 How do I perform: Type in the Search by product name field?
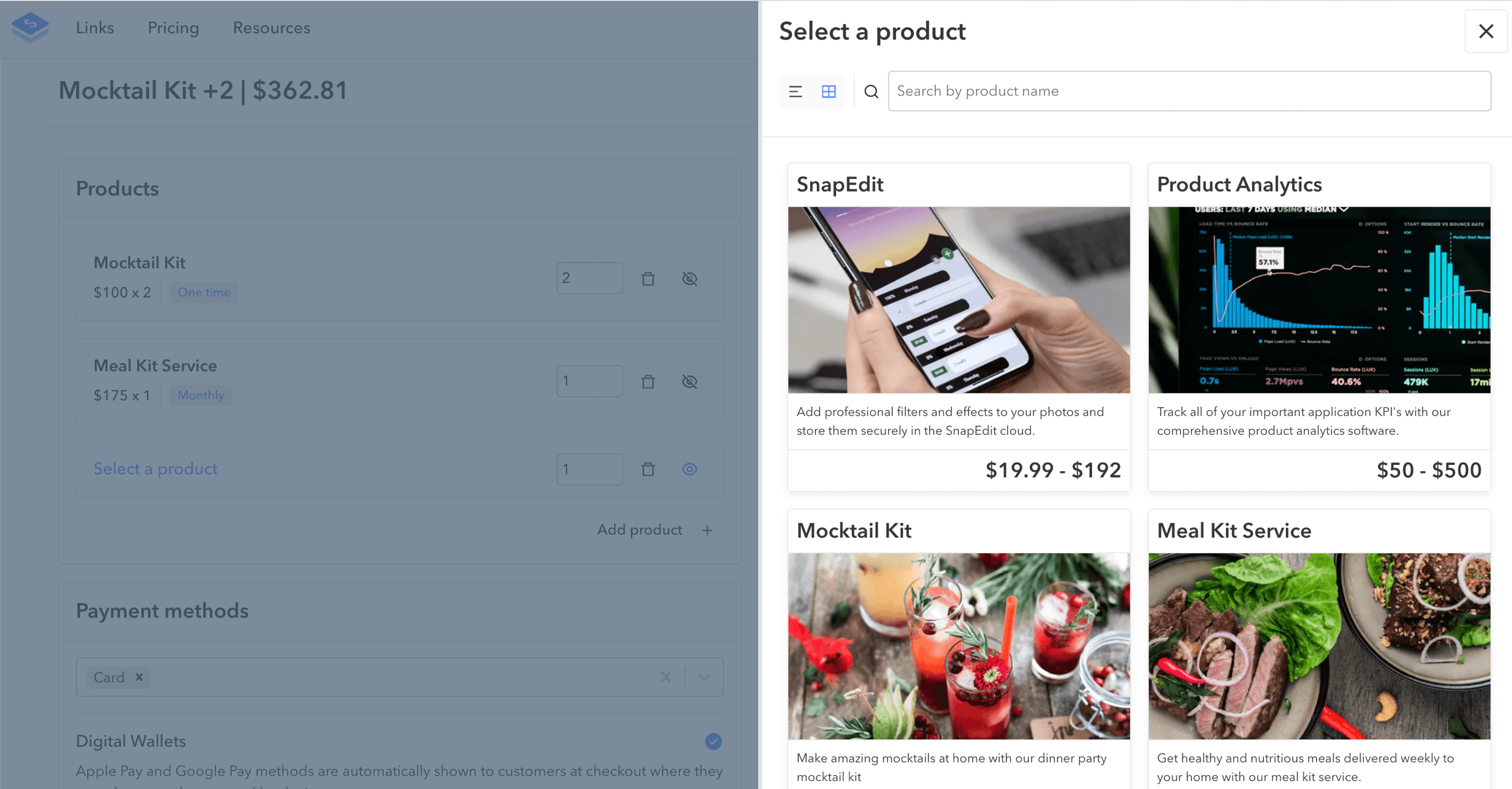[x=1190, y=90]
